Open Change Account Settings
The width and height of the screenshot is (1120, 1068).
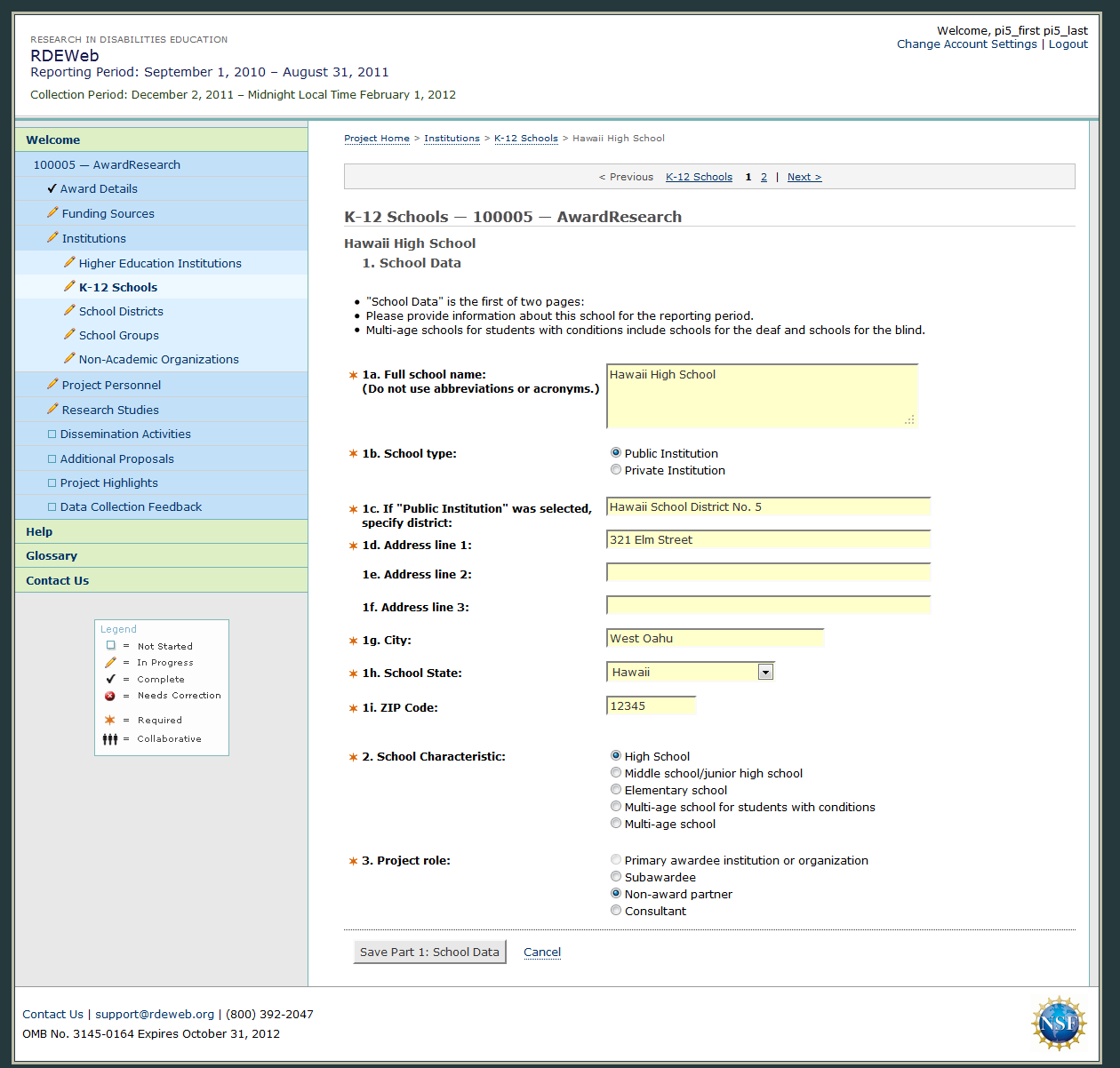[x=966, y=44]
